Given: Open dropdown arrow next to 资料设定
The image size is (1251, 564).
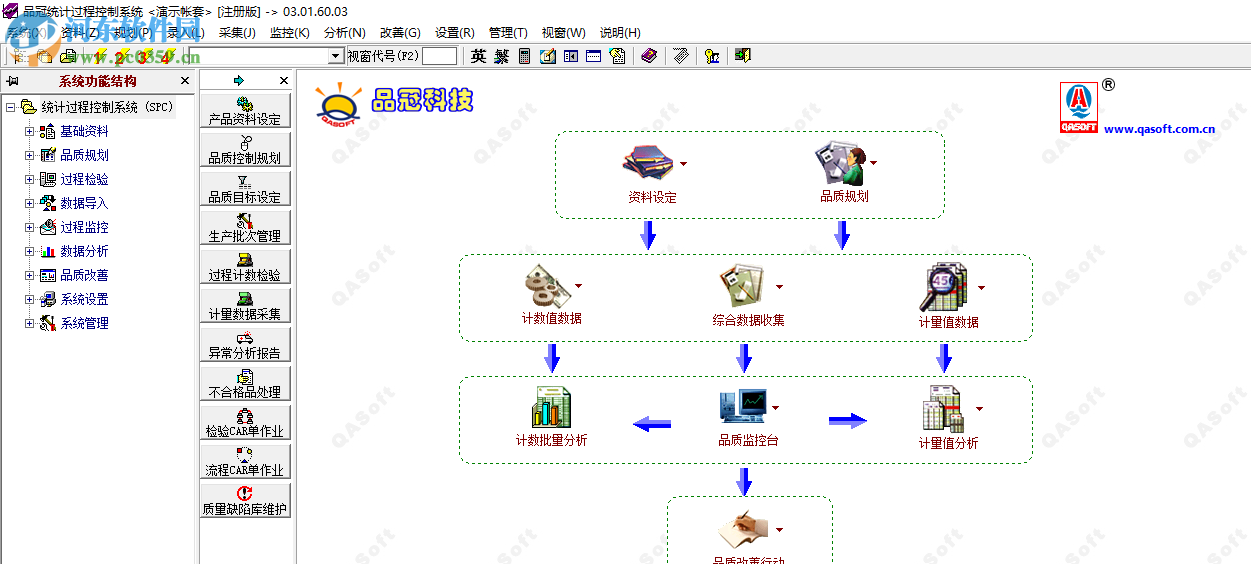Looking at the screenshot, I should tap(684, 164).
